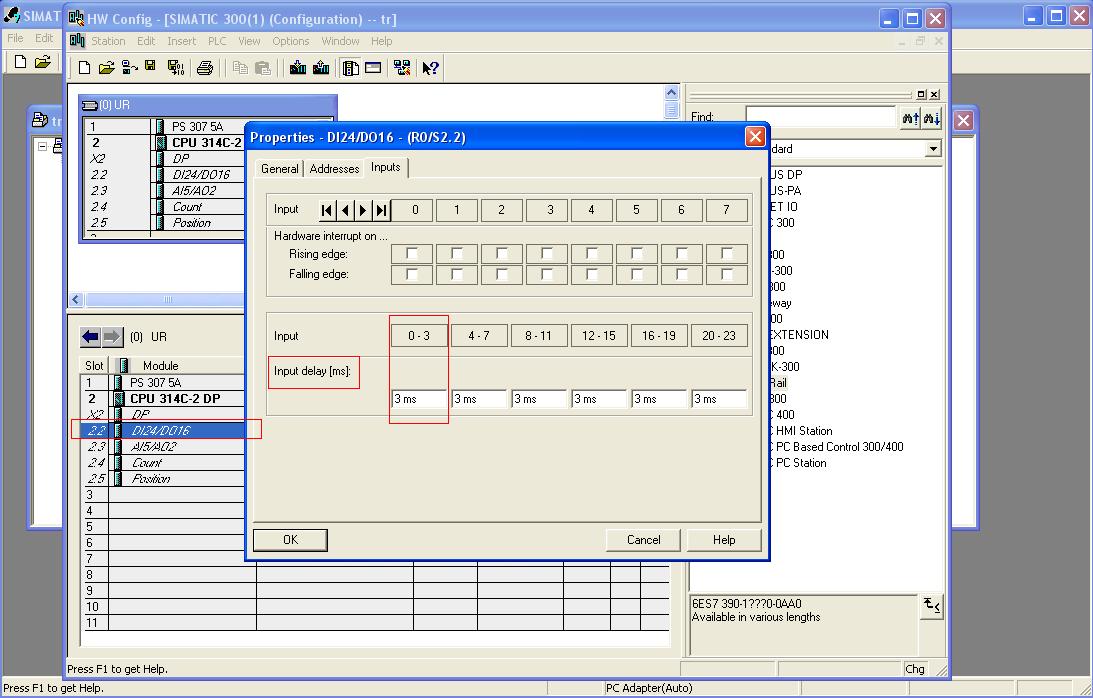Viewport: 1093px width, 698px height.
Task: Click the What's This help cursor icon
Action: click(x=430, y=68)
